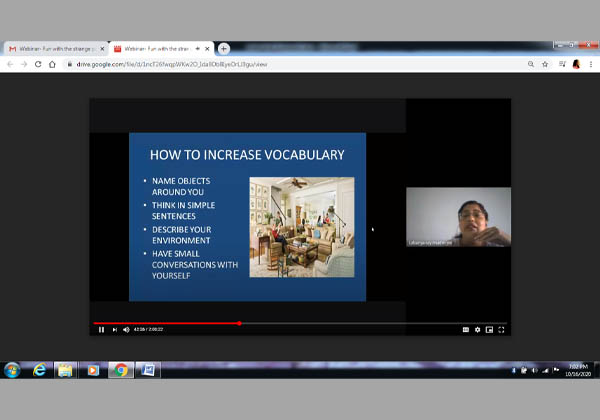Screen dimensions: 600x420
Task: Open a new browser tab
Action: 224,48
